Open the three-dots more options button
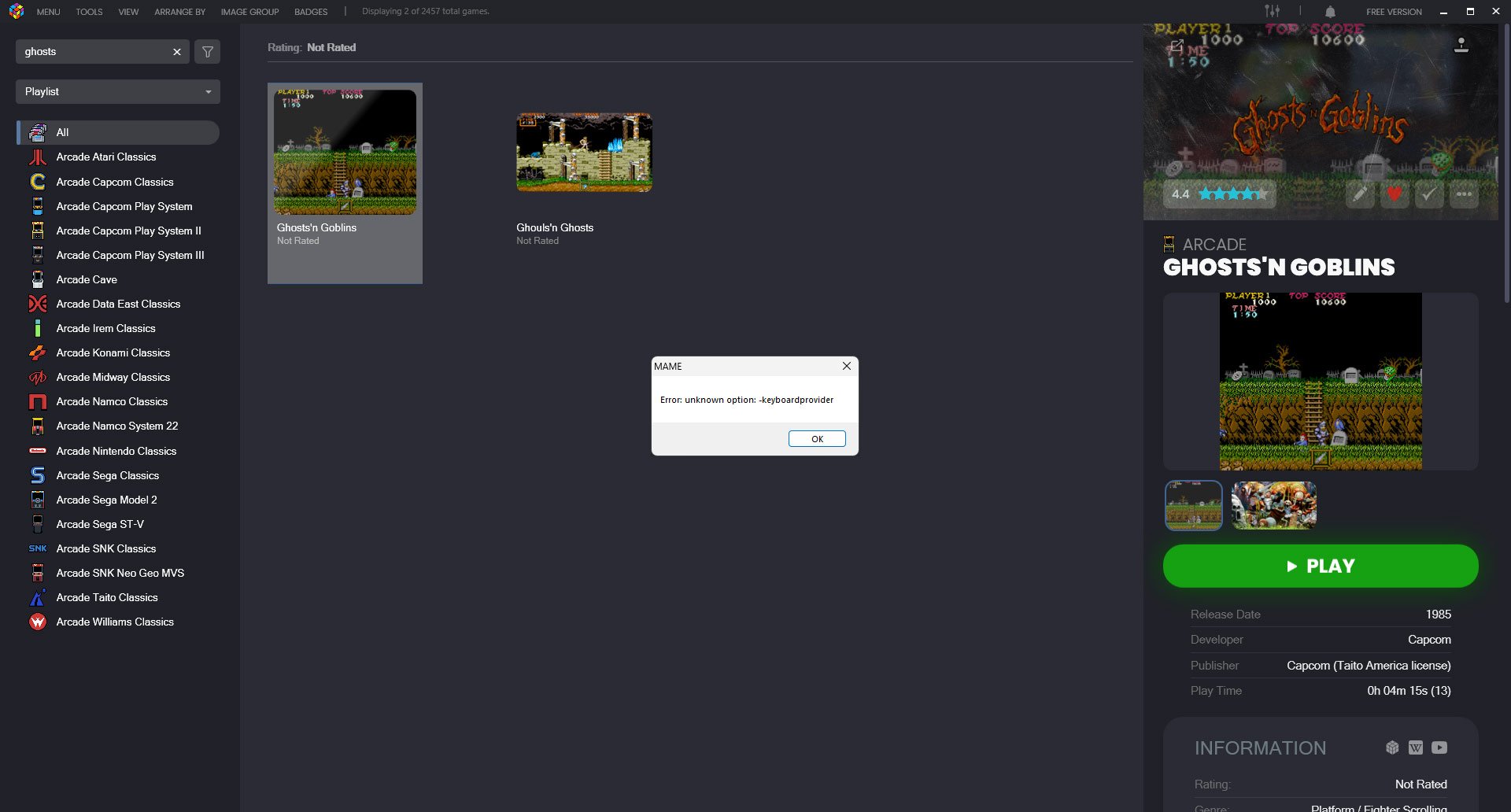The image size is (1511, 812). pos(1464,194)
